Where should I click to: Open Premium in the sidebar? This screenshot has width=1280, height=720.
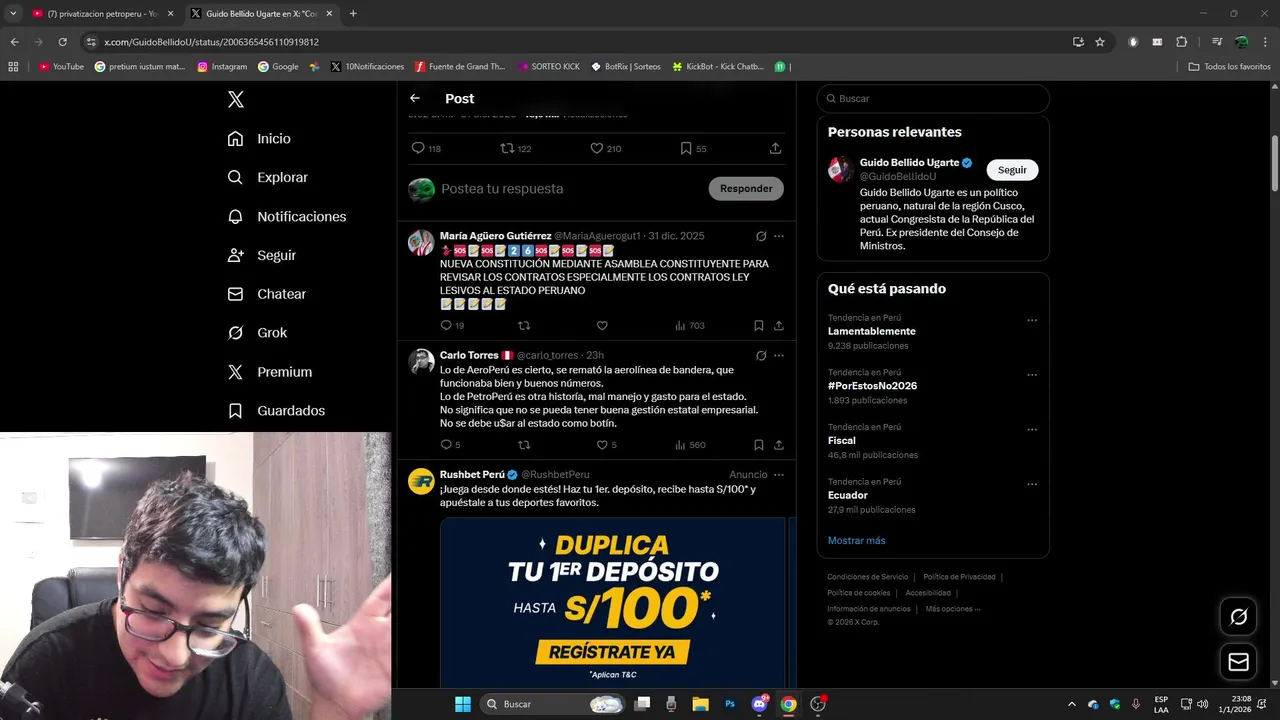pyautogui.click(x=270, y=372)
